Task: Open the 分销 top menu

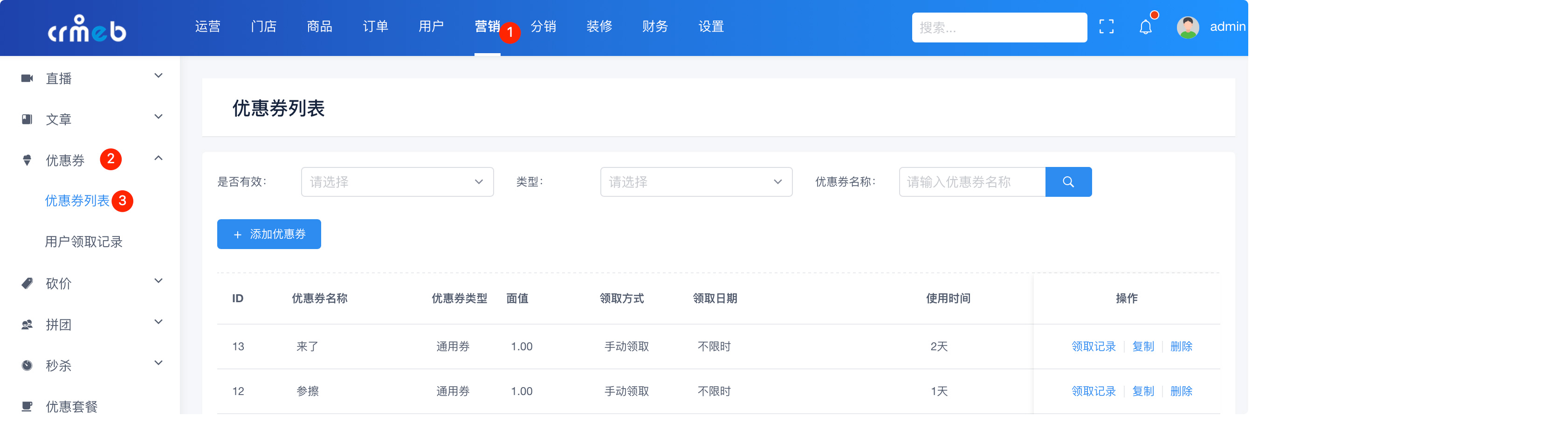Action: (543, 27)
